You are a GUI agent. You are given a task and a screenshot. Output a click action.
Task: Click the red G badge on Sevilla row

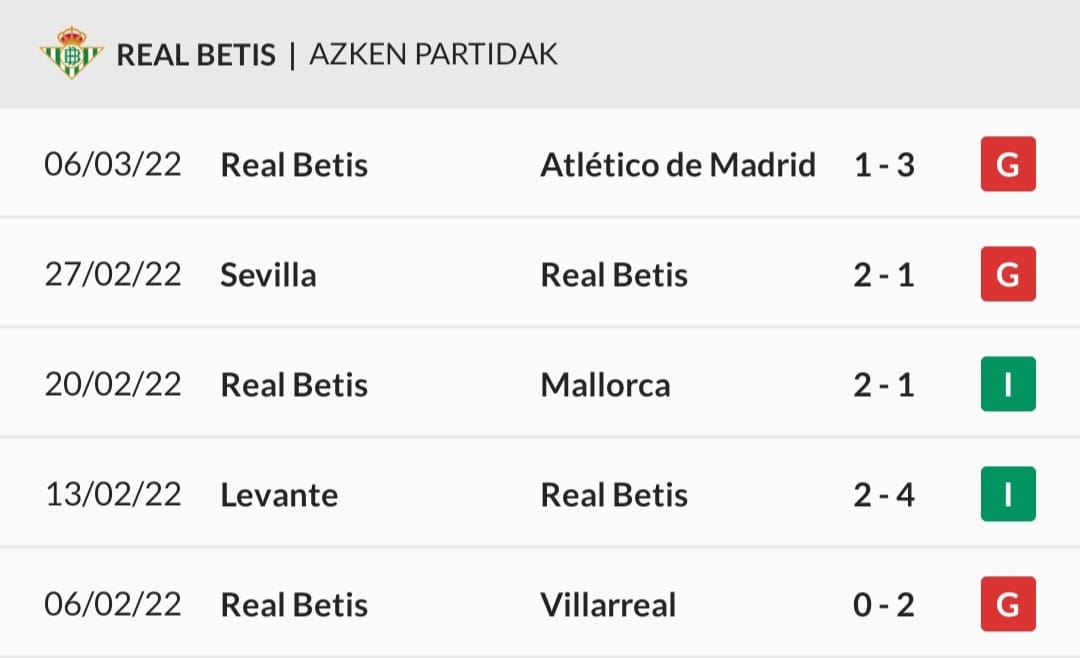click(1008, 274)
